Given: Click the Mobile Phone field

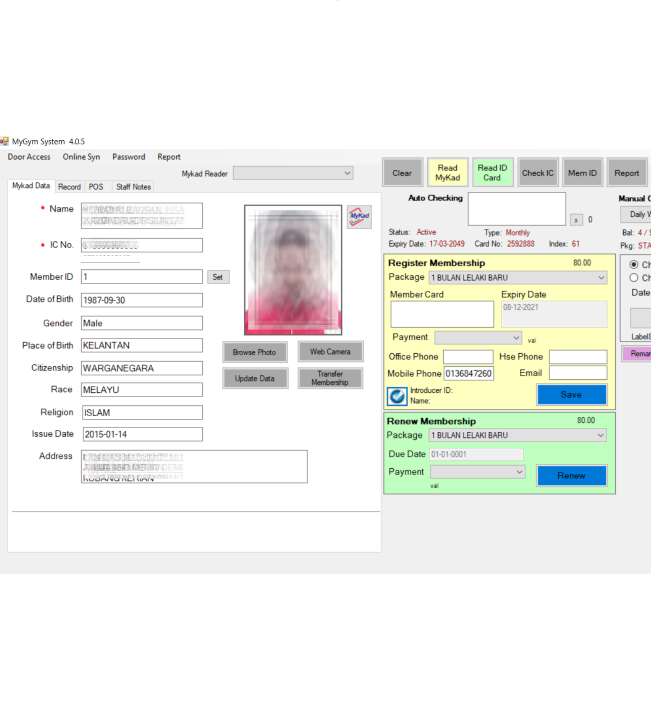Looking at the screenshot, I should pos(469,373).
